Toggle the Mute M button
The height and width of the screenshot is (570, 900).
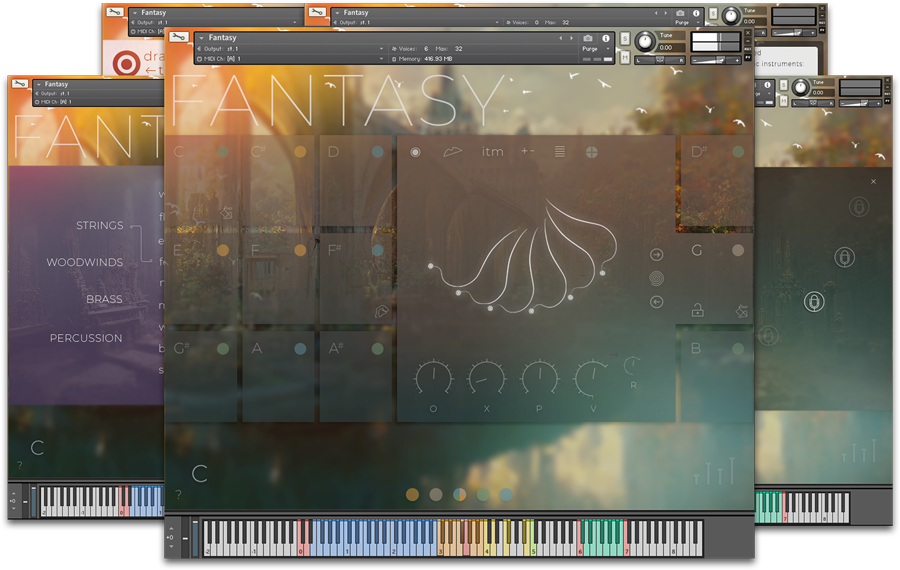coord(625,58)
